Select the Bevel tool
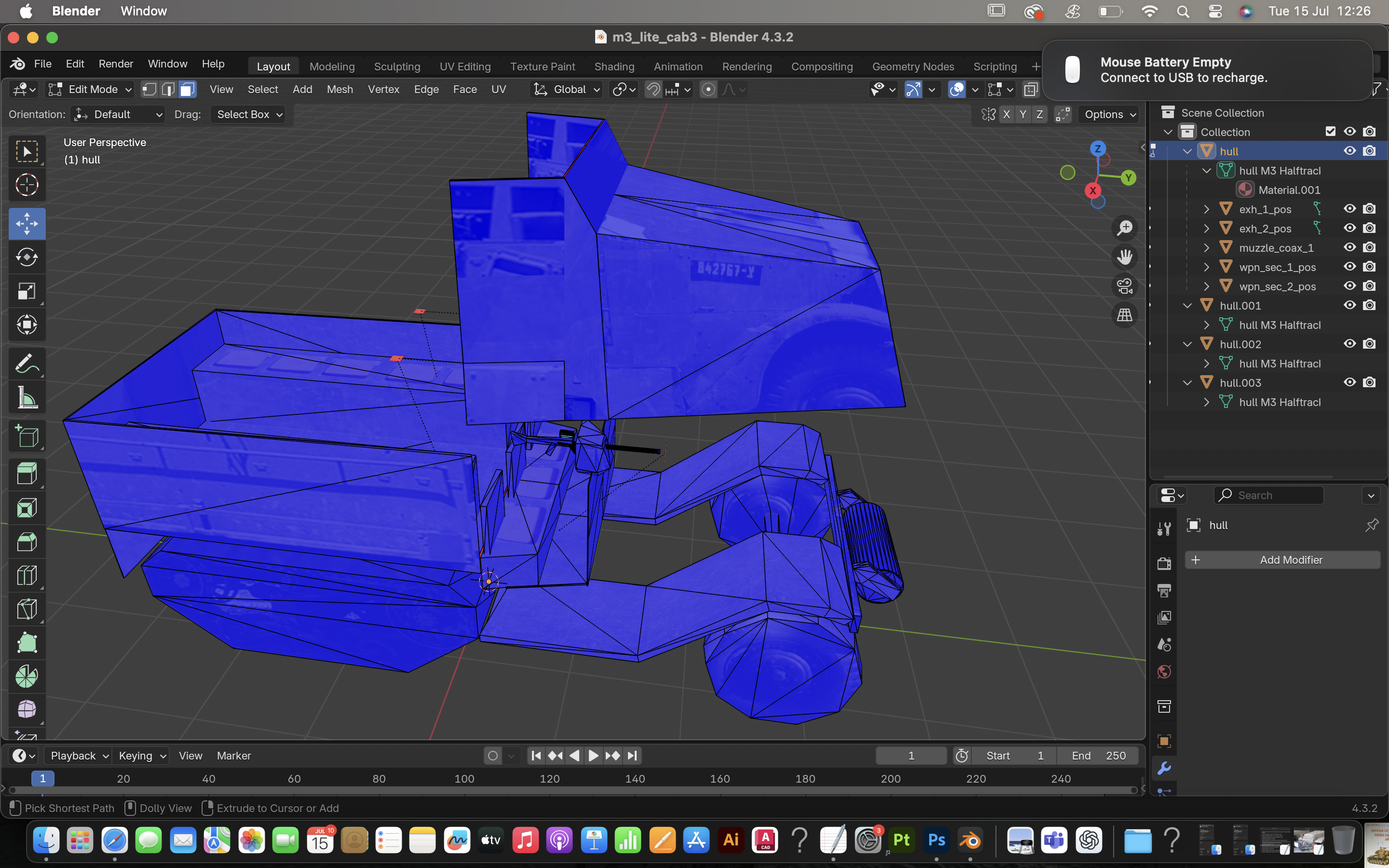 [27, 542]
